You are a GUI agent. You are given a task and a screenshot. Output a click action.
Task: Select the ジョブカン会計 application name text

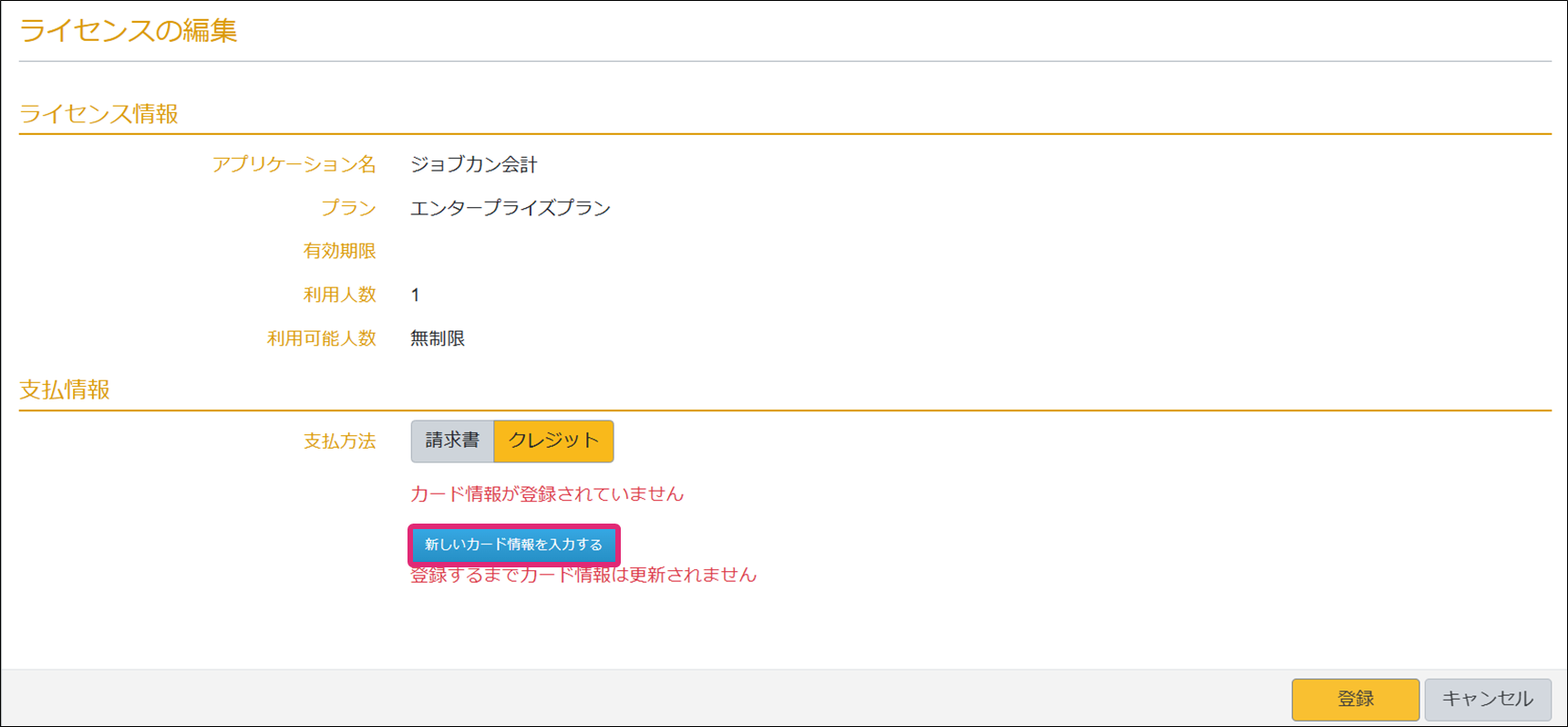click(473, 164)
